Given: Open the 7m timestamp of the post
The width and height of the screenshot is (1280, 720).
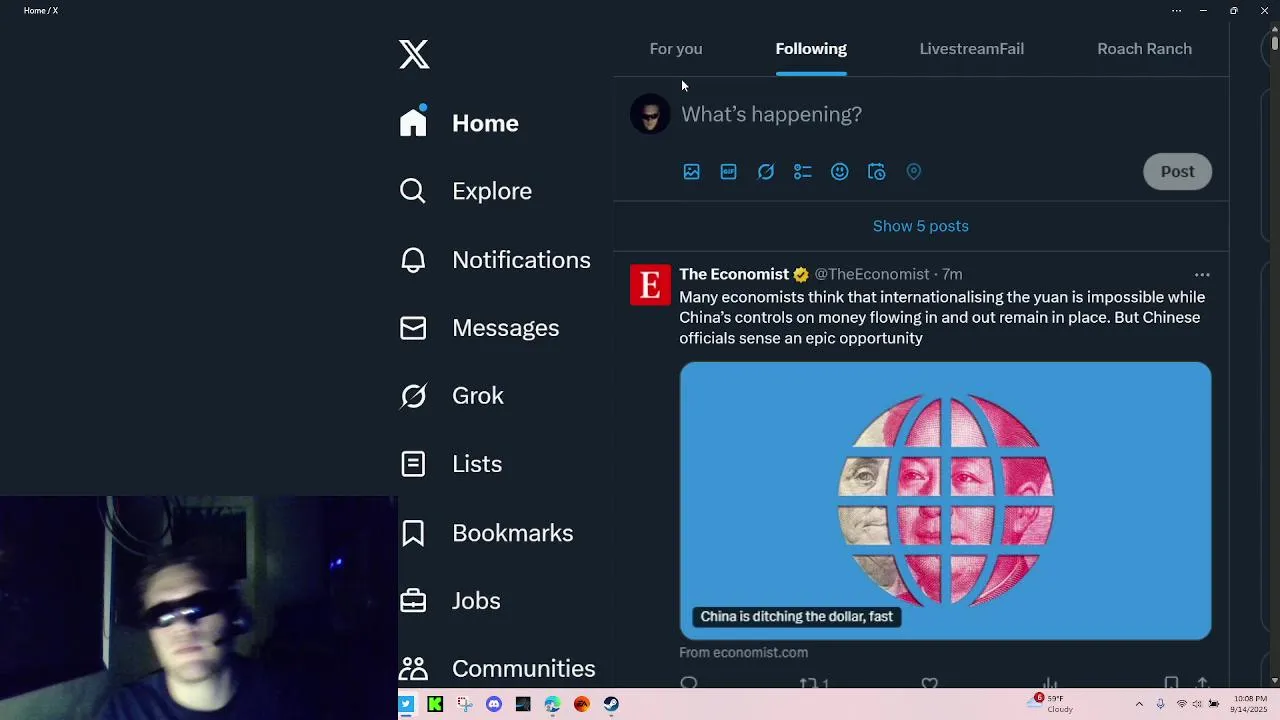Looking at the screenshot, I should [x=952, y=274].
